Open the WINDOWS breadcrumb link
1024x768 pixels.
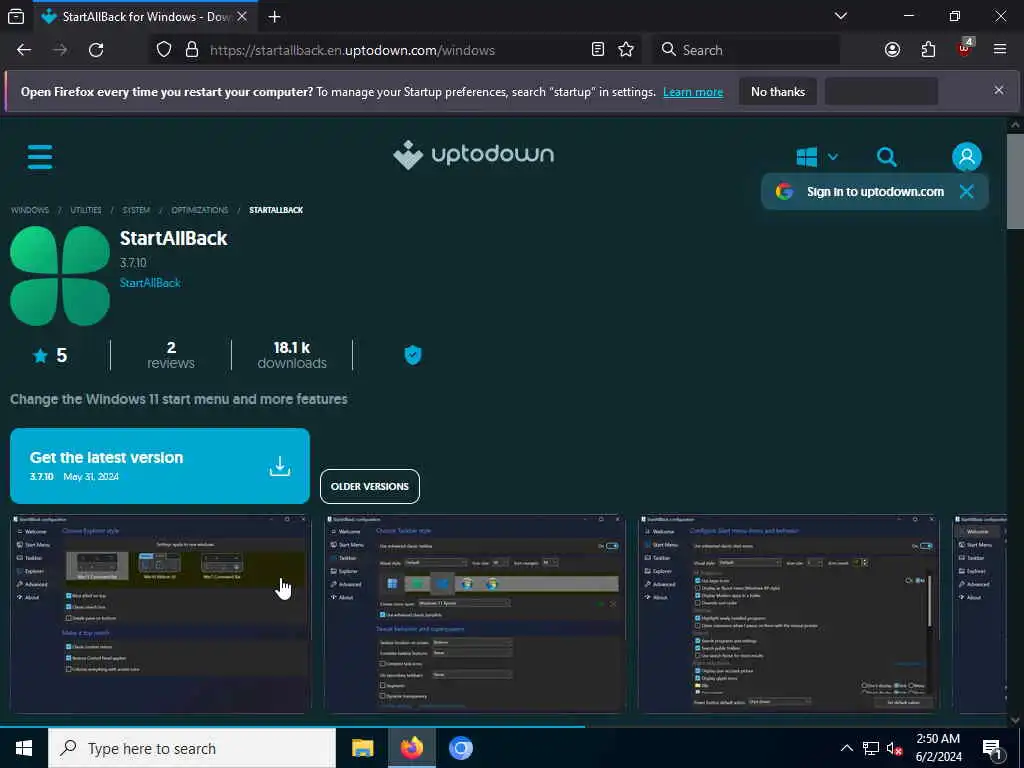[30, 210]
